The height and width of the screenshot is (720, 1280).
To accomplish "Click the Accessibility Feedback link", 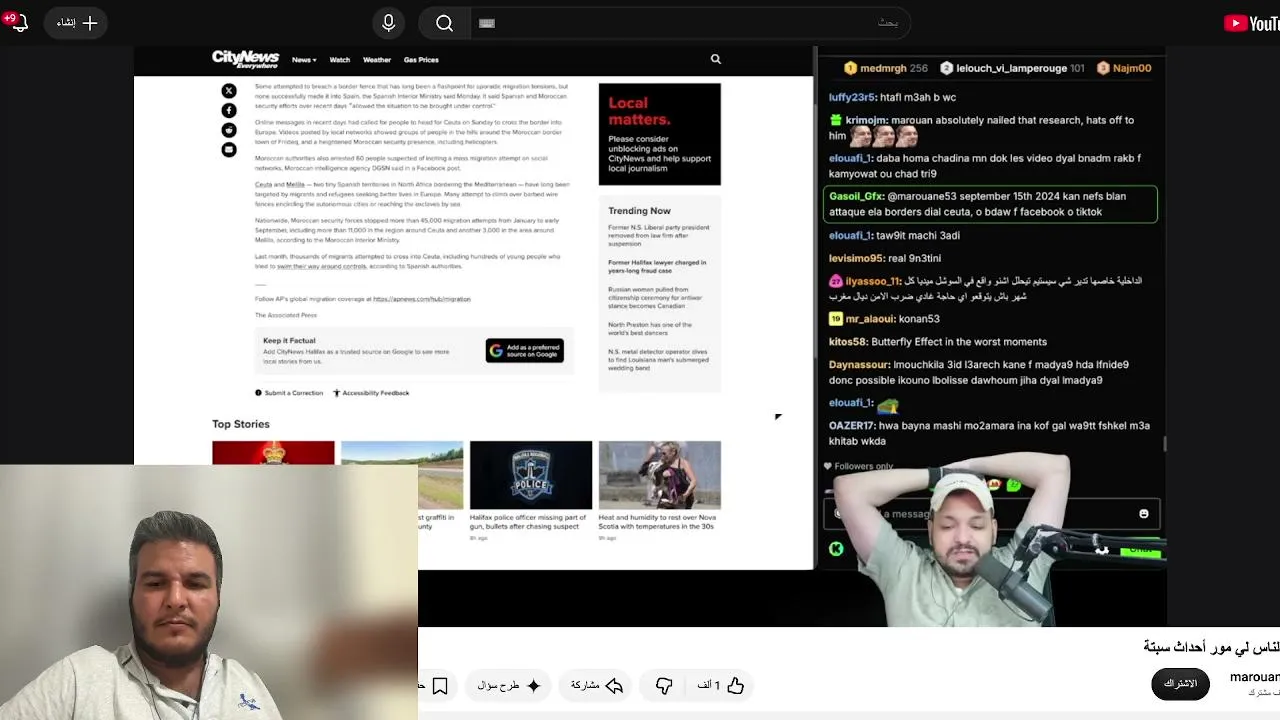I will pos(371,393).
